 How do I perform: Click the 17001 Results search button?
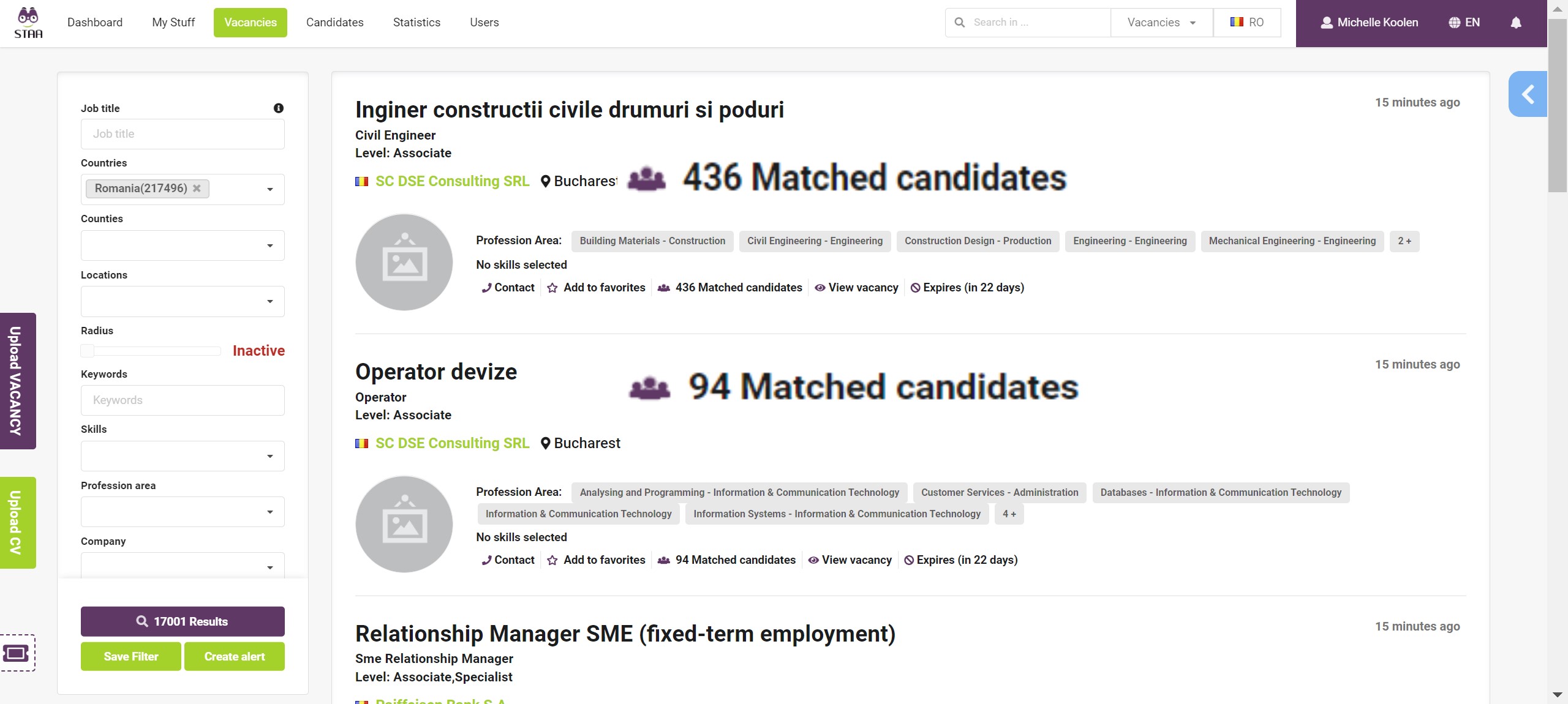[183, 621]
